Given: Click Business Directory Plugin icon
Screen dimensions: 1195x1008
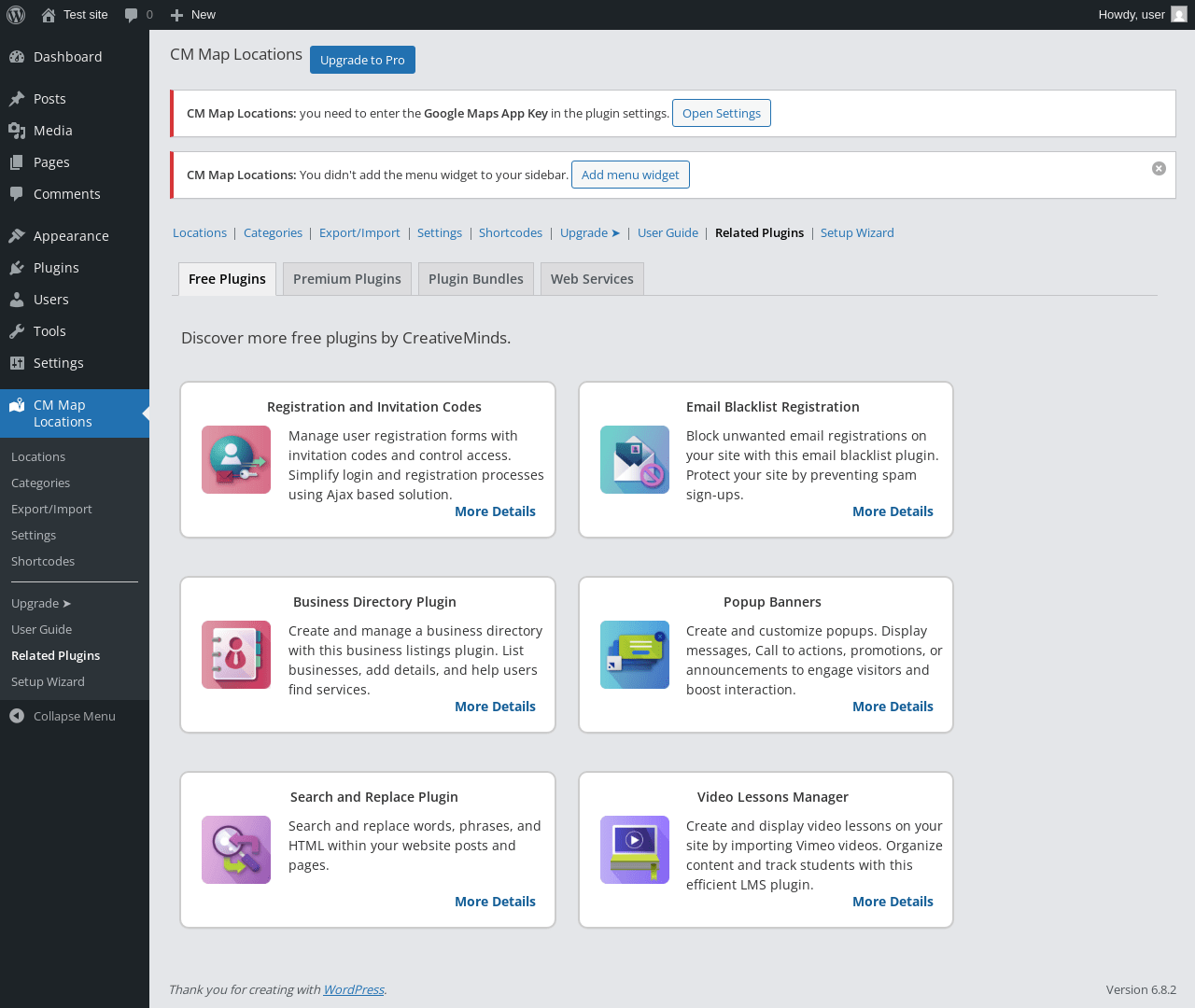Looking at the screenshot, I should (236, 655).
